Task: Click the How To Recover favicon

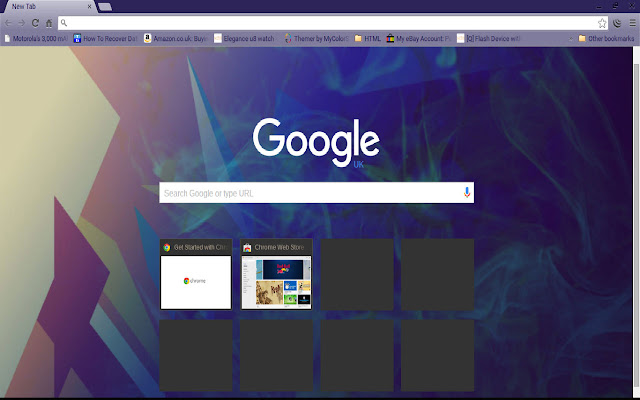Action: [77, 38]
